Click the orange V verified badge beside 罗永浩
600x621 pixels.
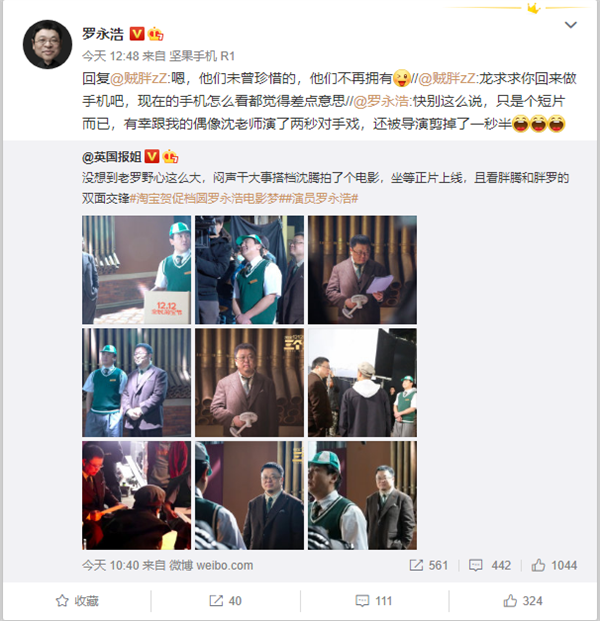click(x=137, y=34)
